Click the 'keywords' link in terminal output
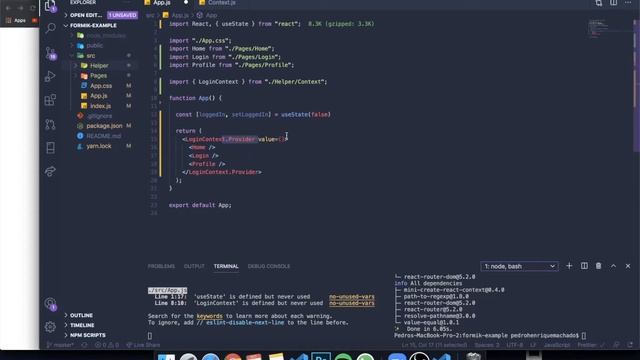This screenshot has width=640, height=360. click(209, 316)
